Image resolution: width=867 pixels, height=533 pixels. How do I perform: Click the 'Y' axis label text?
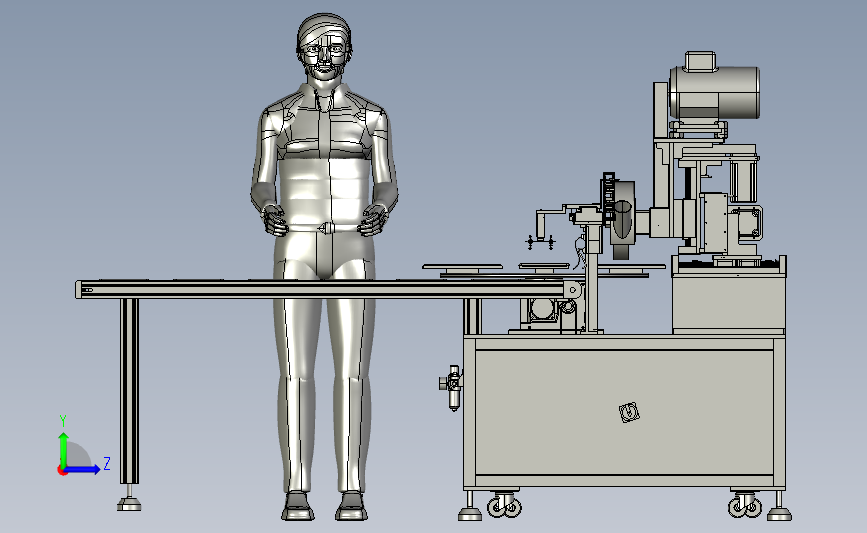pos(63,421)
